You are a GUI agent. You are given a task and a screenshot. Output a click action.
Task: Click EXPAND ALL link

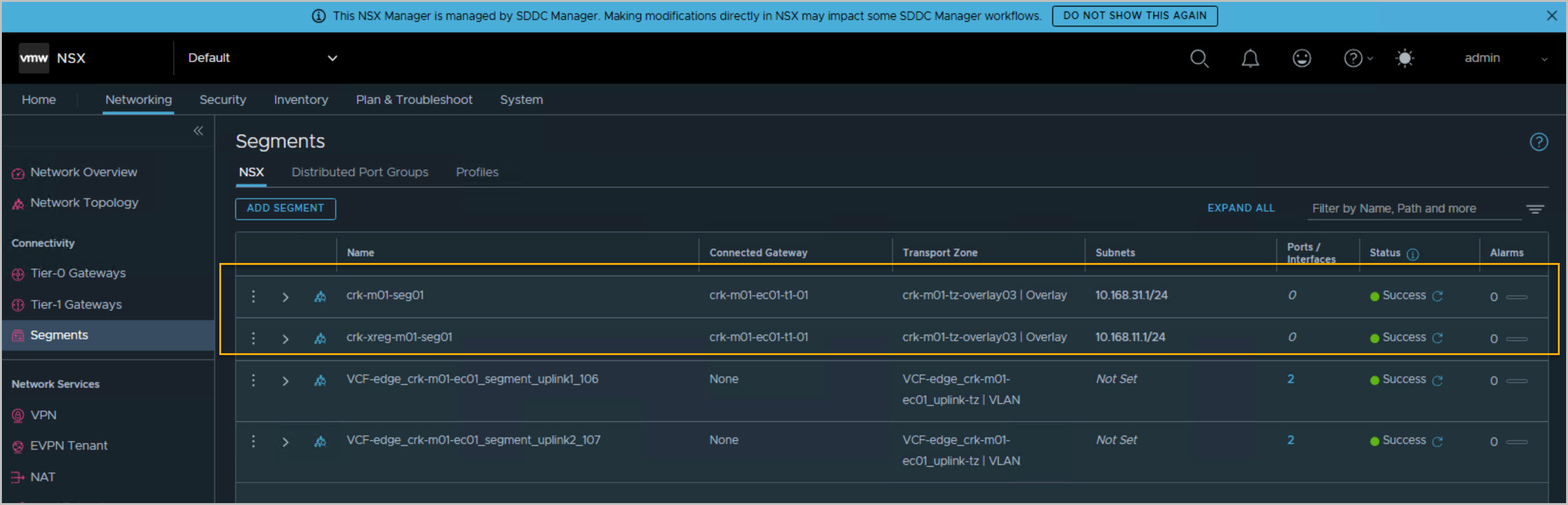pos(1241,208)
